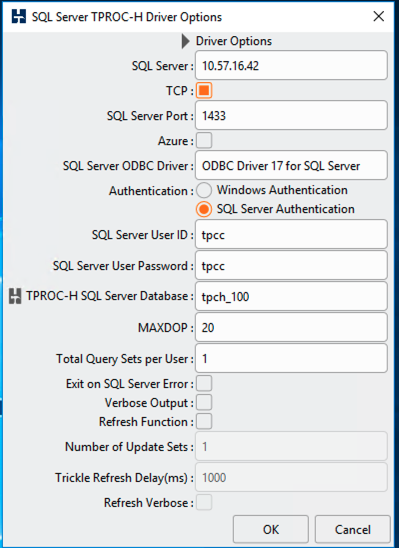Toggle the TCP checkbox
Image resolution: width=399 pixels, height=548 pixels.
pyautogui.click(x=204, y=91)
